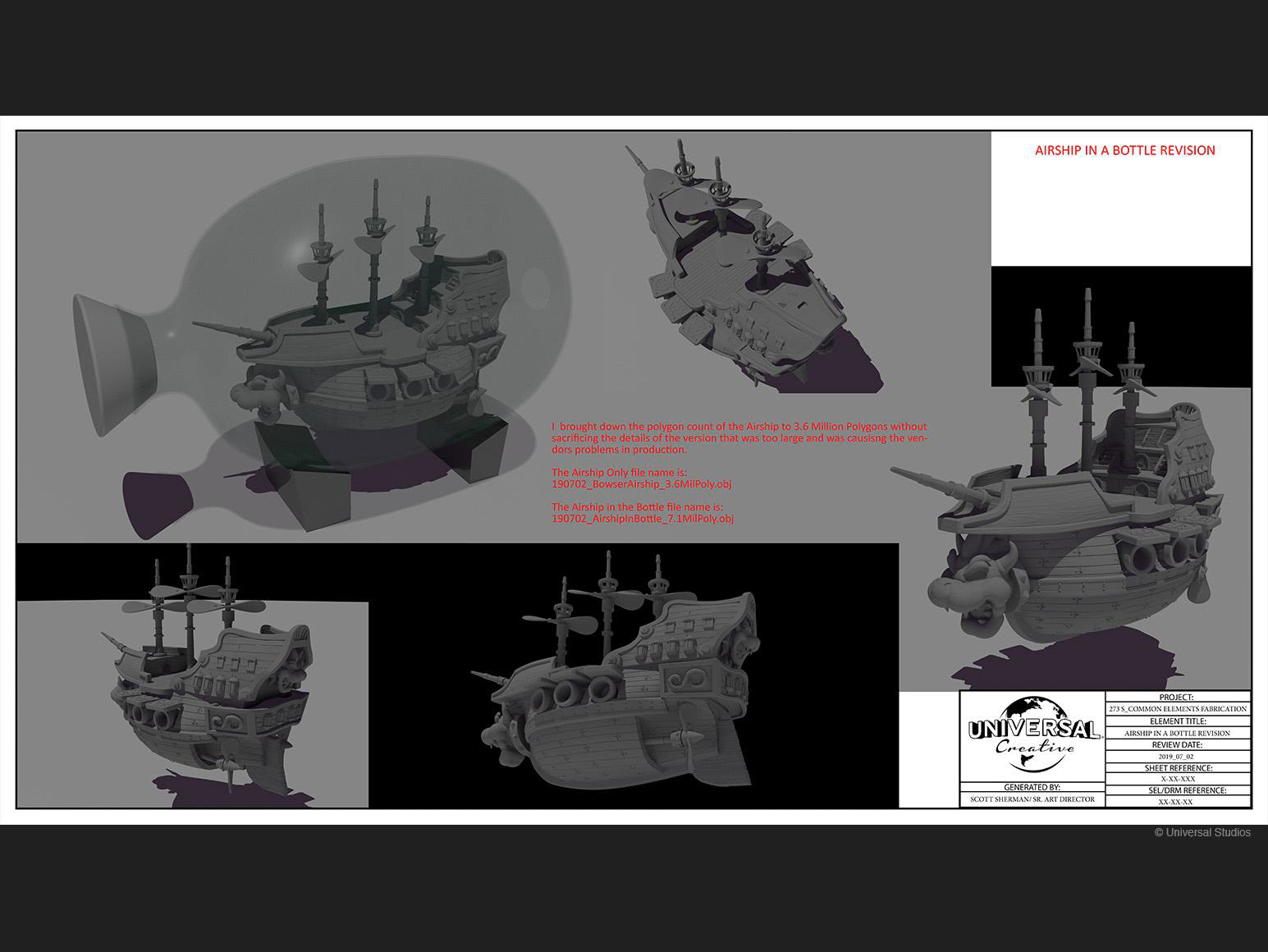Click 'SCOTT SHERMAN/ SR. ART DIRECTOR' credit
The height and width of the screenshot is (952, 1268).
click(1032, 799)
